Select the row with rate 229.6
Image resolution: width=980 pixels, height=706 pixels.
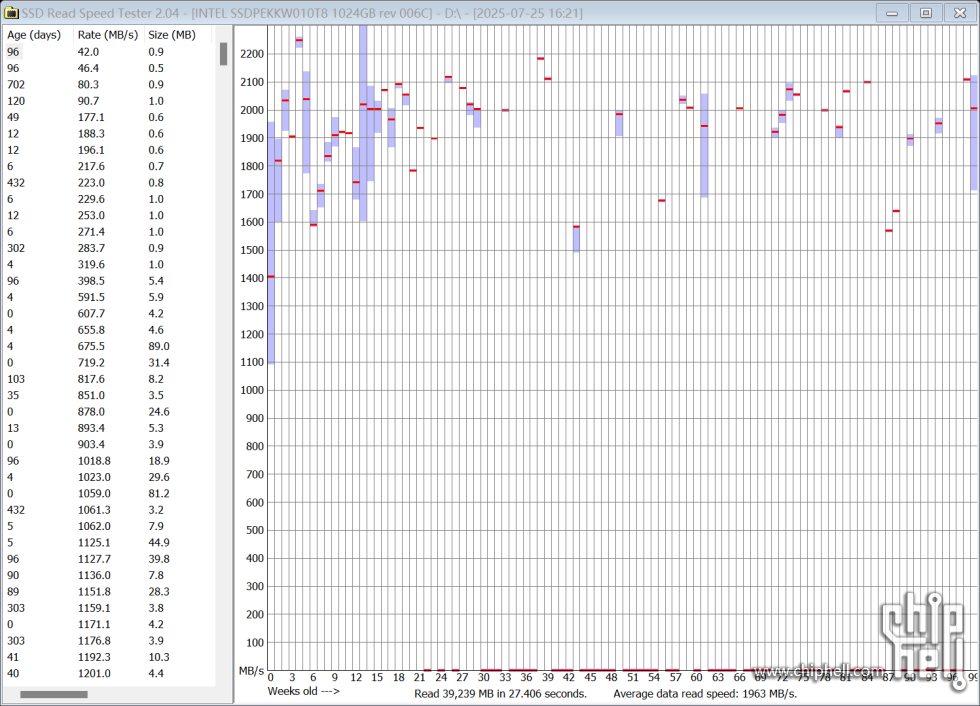pos(110,199)
